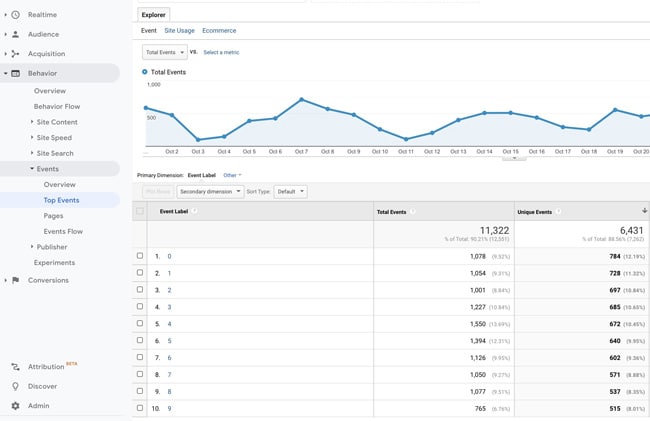
Task: Open the Behavior window icon
Action: pos(15,73)
